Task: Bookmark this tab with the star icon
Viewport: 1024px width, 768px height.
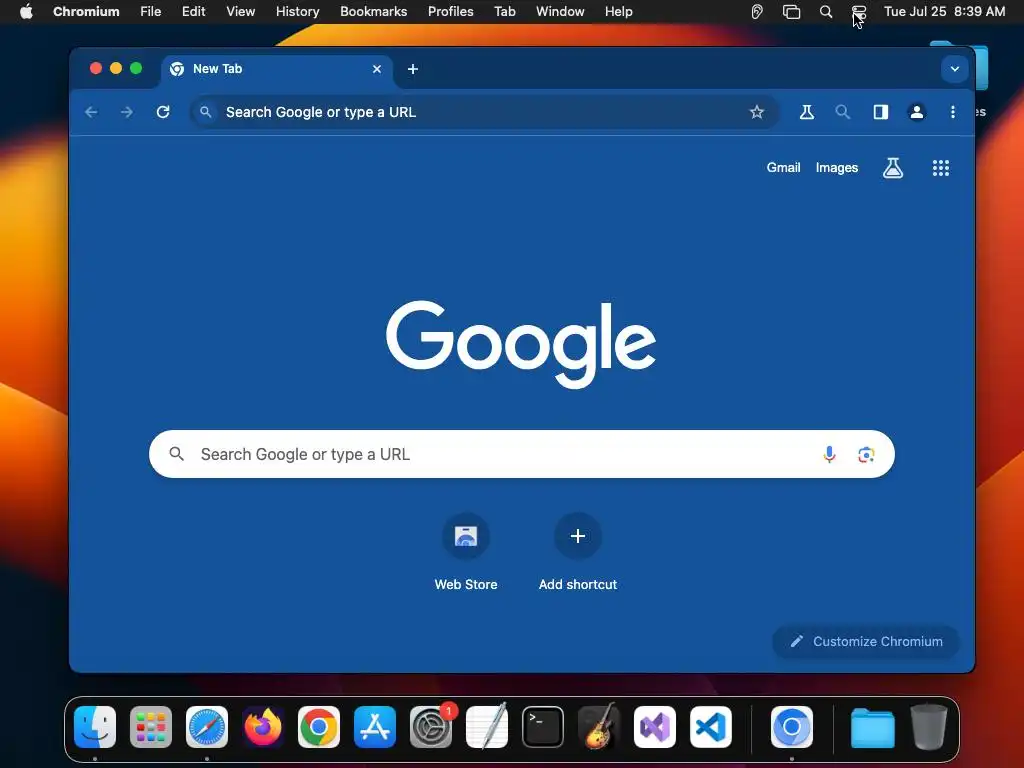Action: [x=756, y=112]
